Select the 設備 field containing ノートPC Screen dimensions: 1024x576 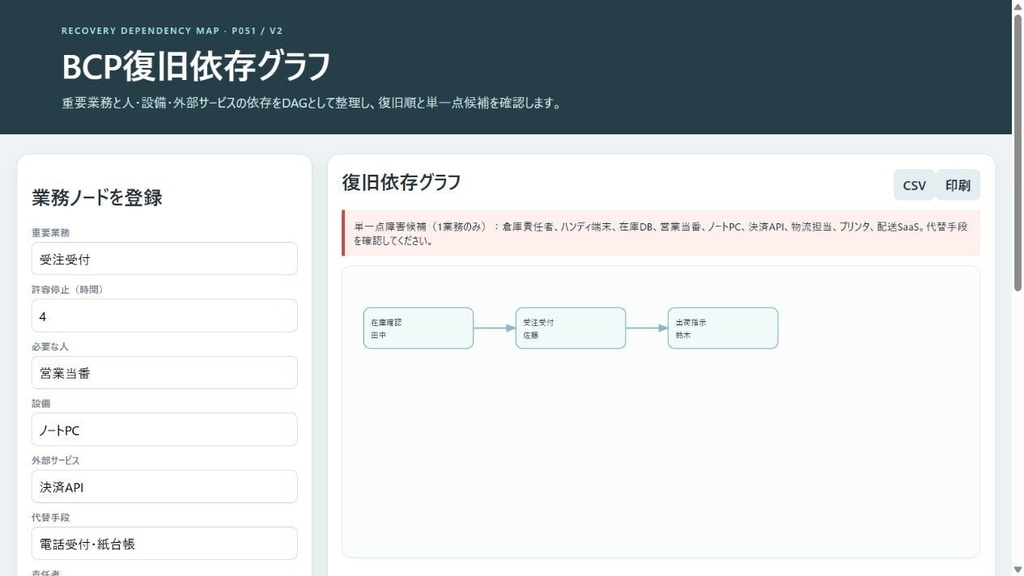click(x=165, y=430)
